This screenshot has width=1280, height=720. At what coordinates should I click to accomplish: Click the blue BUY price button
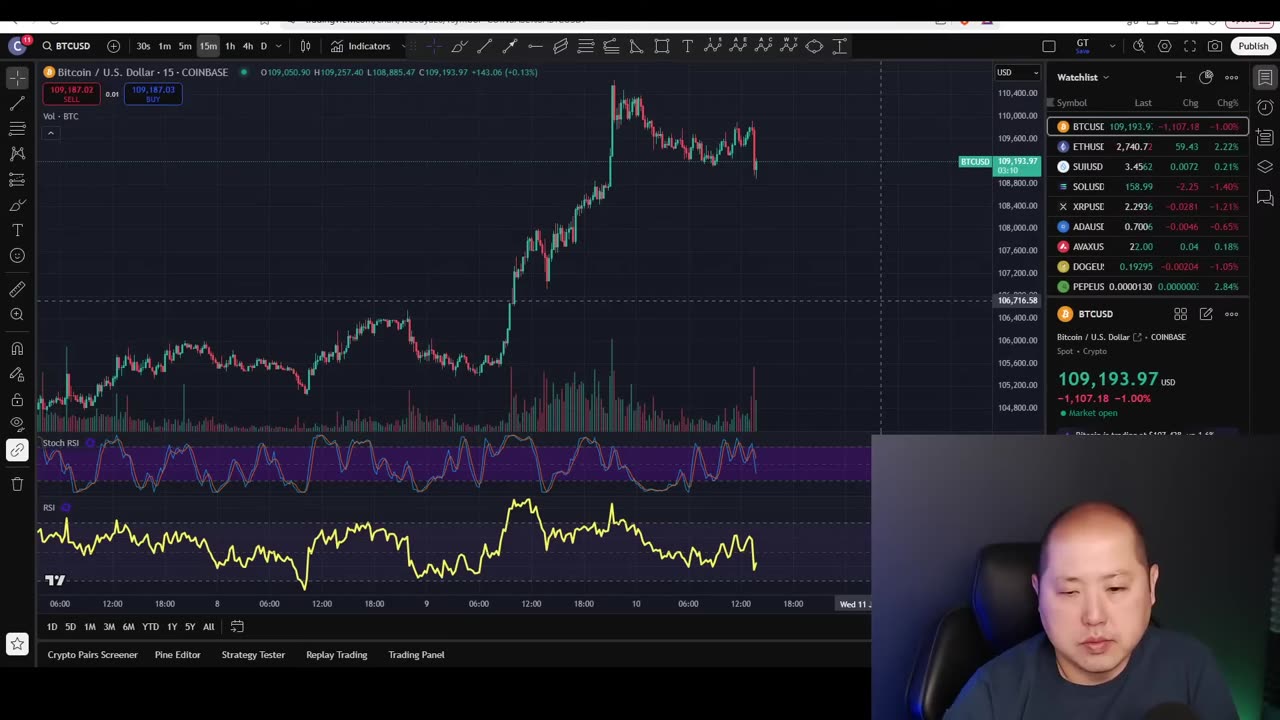[153, 94]
